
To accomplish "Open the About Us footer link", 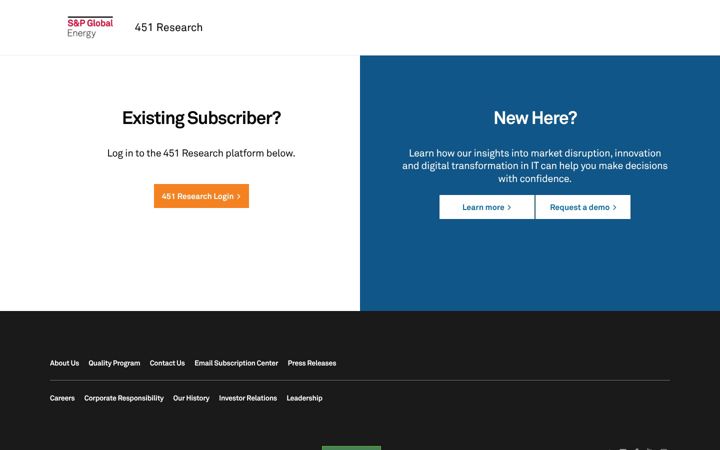I will pos(64,363).
